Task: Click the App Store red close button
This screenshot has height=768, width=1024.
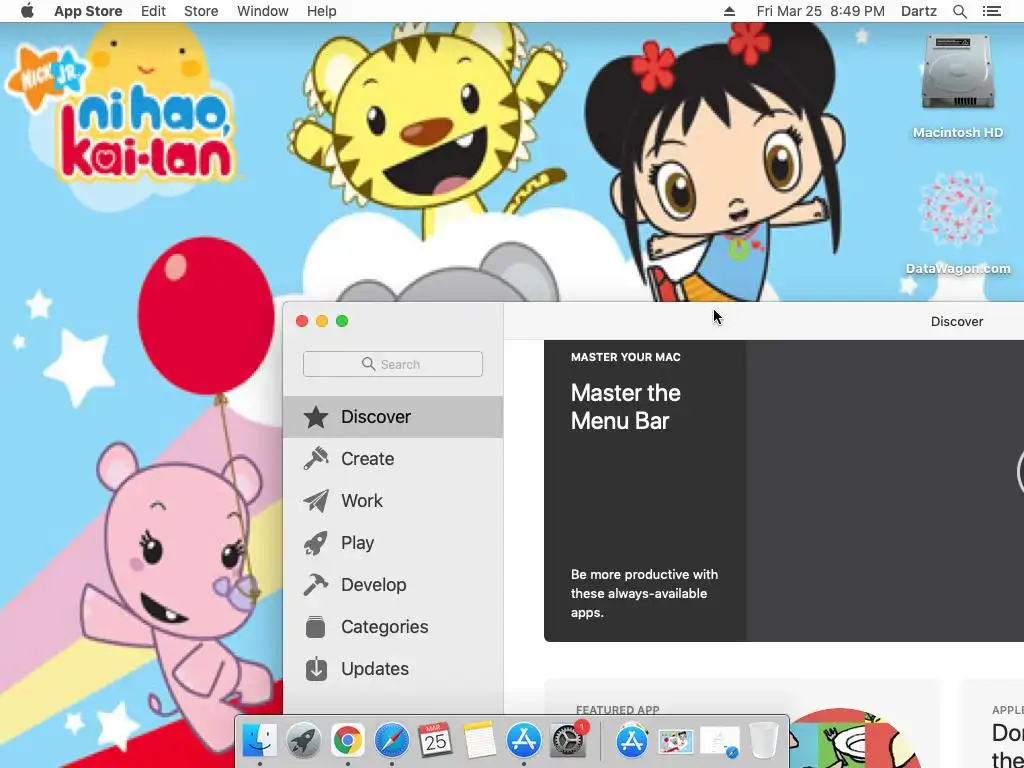Action: point(302,321)
